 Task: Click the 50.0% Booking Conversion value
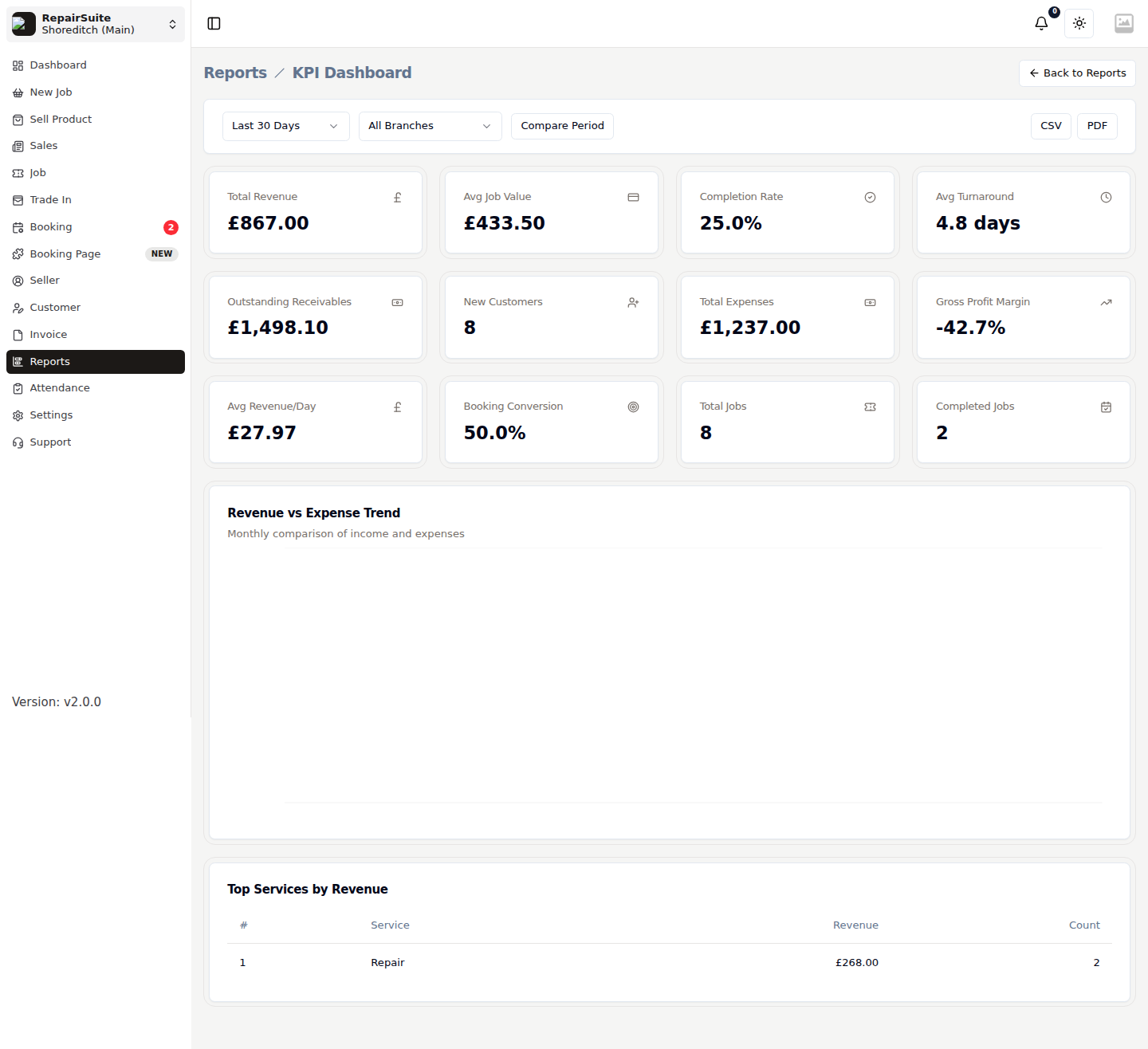[x=494, y=433]
